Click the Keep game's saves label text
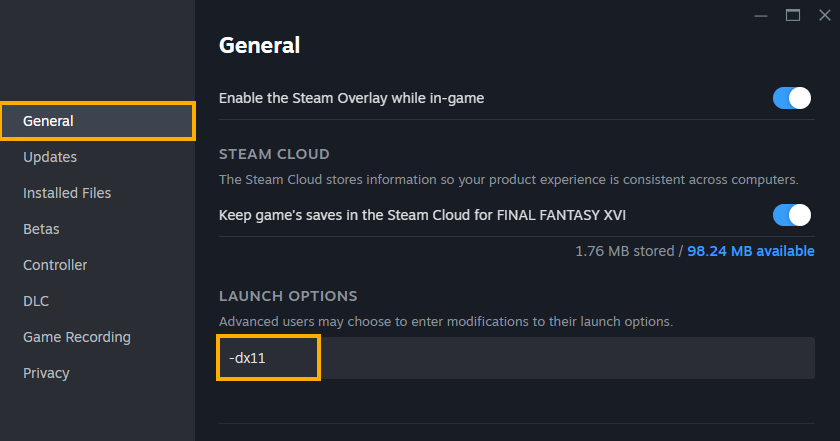The image size is (840, 441). [x=422, y=215]
